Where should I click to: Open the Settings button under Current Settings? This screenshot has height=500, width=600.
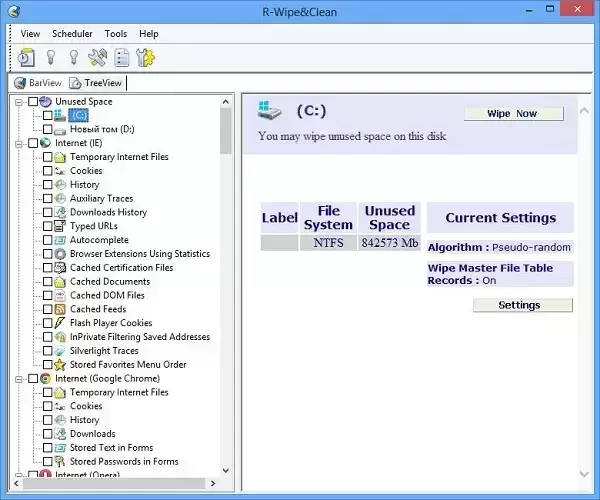pyautogui.click(x=522, y=305)
